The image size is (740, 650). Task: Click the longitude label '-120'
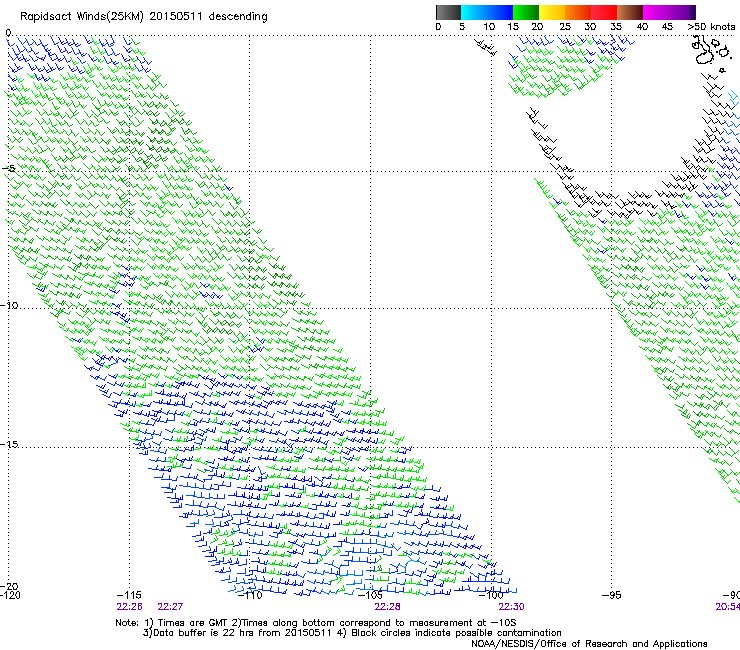click(10, 595)
